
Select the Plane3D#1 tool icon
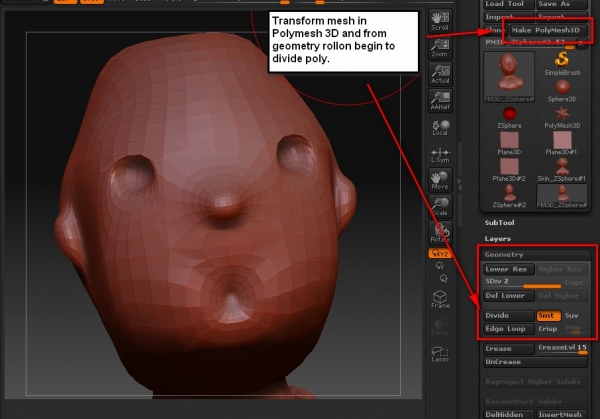(x=562, y=143)
